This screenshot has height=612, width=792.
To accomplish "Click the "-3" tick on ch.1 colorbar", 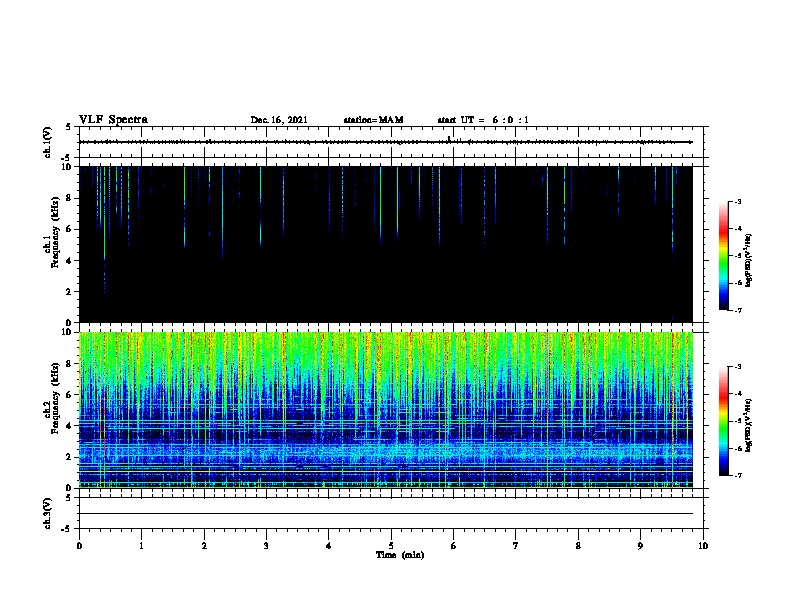I will coord(738,202).
